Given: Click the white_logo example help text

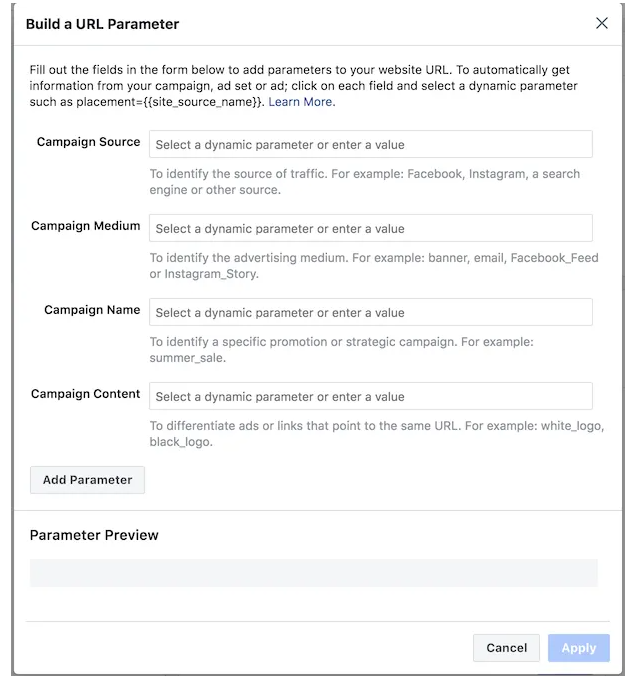Looking at the screenshot, I should point(376,434).
